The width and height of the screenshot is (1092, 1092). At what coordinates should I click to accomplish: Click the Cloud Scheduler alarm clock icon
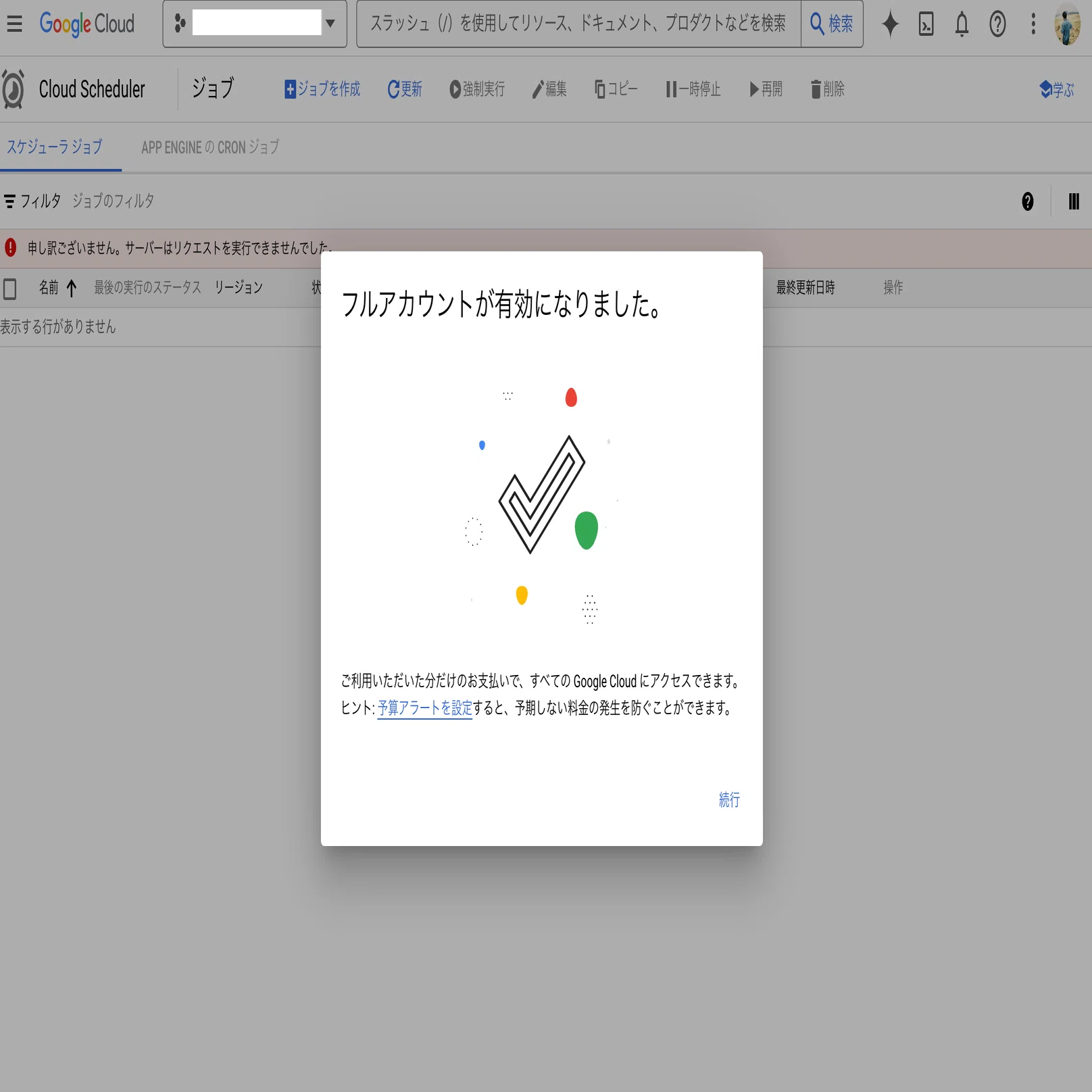[x=14, y=89]
